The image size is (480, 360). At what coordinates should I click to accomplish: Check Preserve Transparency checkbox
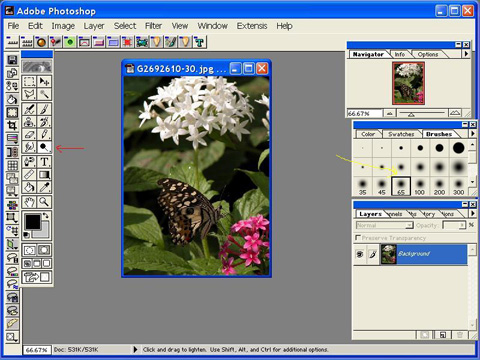tap(358, 238)
